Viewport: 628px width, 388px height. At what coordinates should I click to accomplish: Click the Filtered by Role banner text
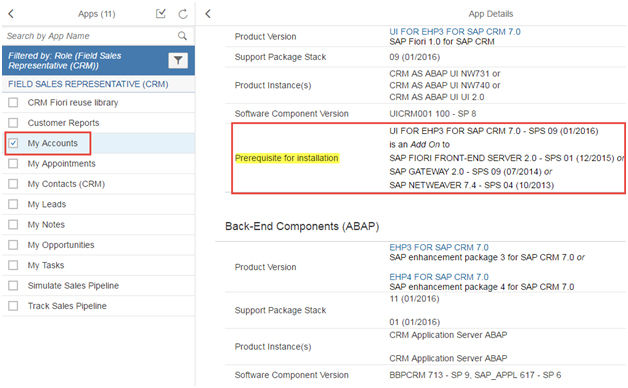[x=64, y=60]
